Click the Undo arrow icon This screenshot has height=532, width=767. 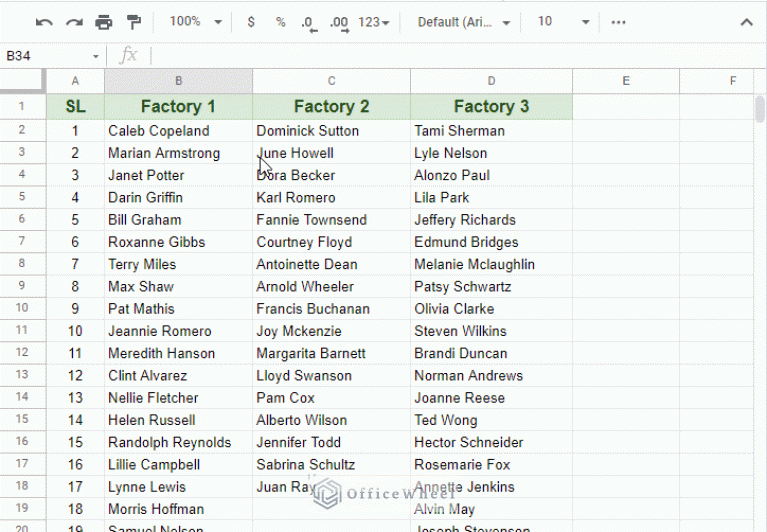click(x=44, y=22)
